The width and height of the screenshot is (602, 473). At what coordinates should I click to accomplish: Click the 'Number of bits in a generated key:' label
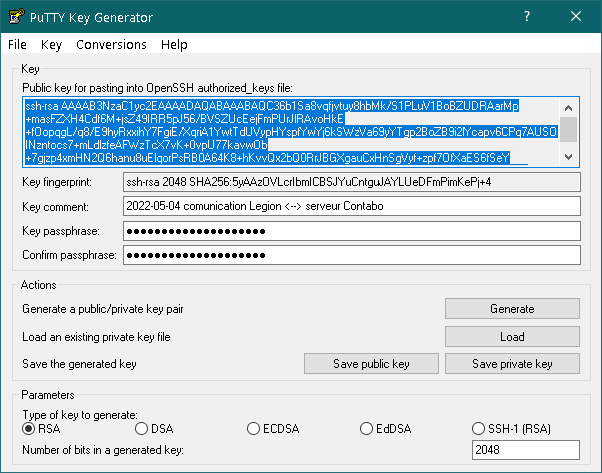tap(103, 450)
